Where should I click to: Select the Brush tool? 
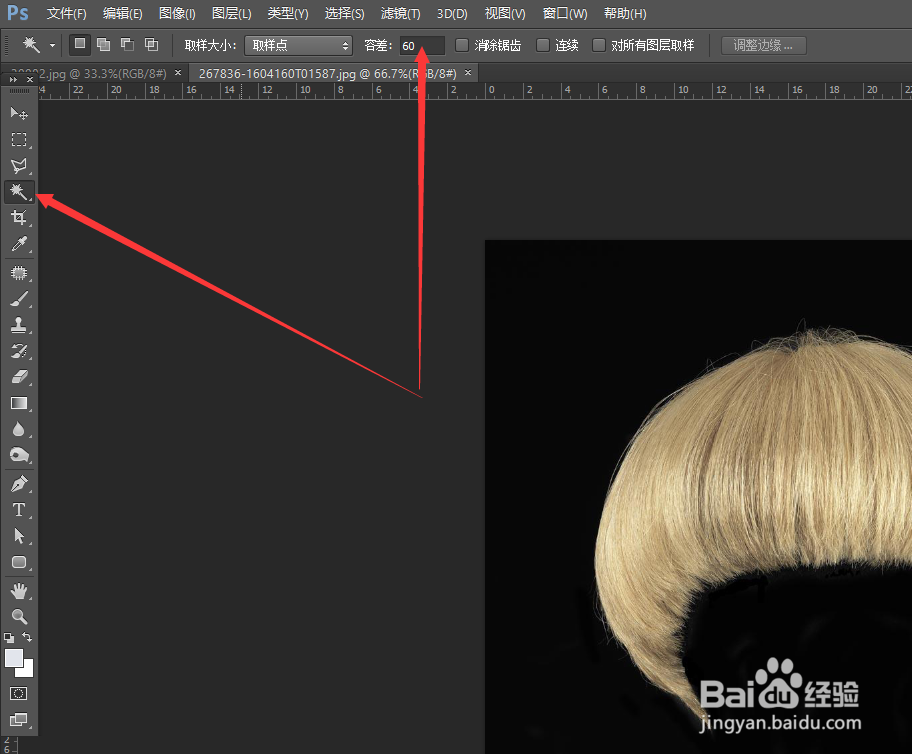click(x=19, y=299)
